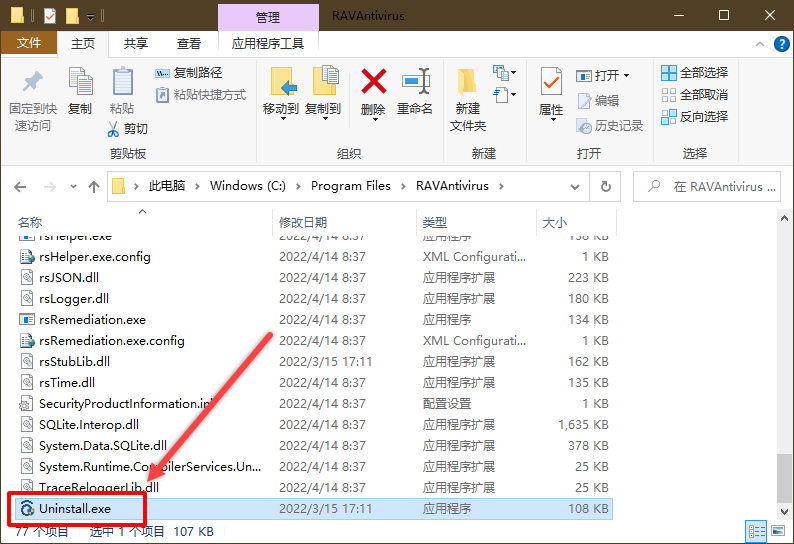Click the 管理 contextual tab
The width and height of the screenshot is (794, 544).
point(268,17)
